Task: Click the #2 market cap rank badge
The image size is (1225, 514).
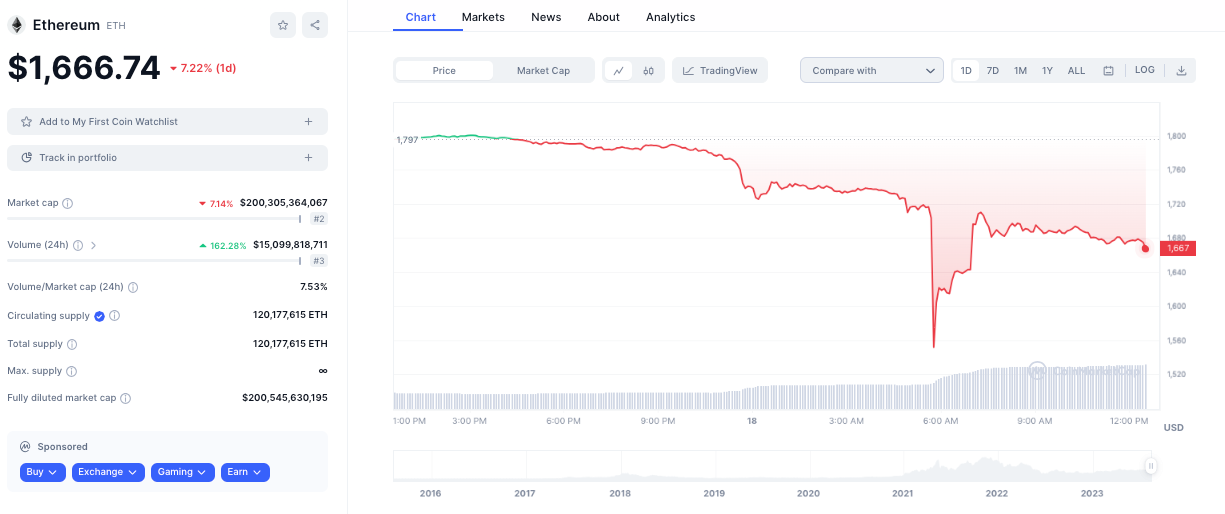Action: coord(319,219)
